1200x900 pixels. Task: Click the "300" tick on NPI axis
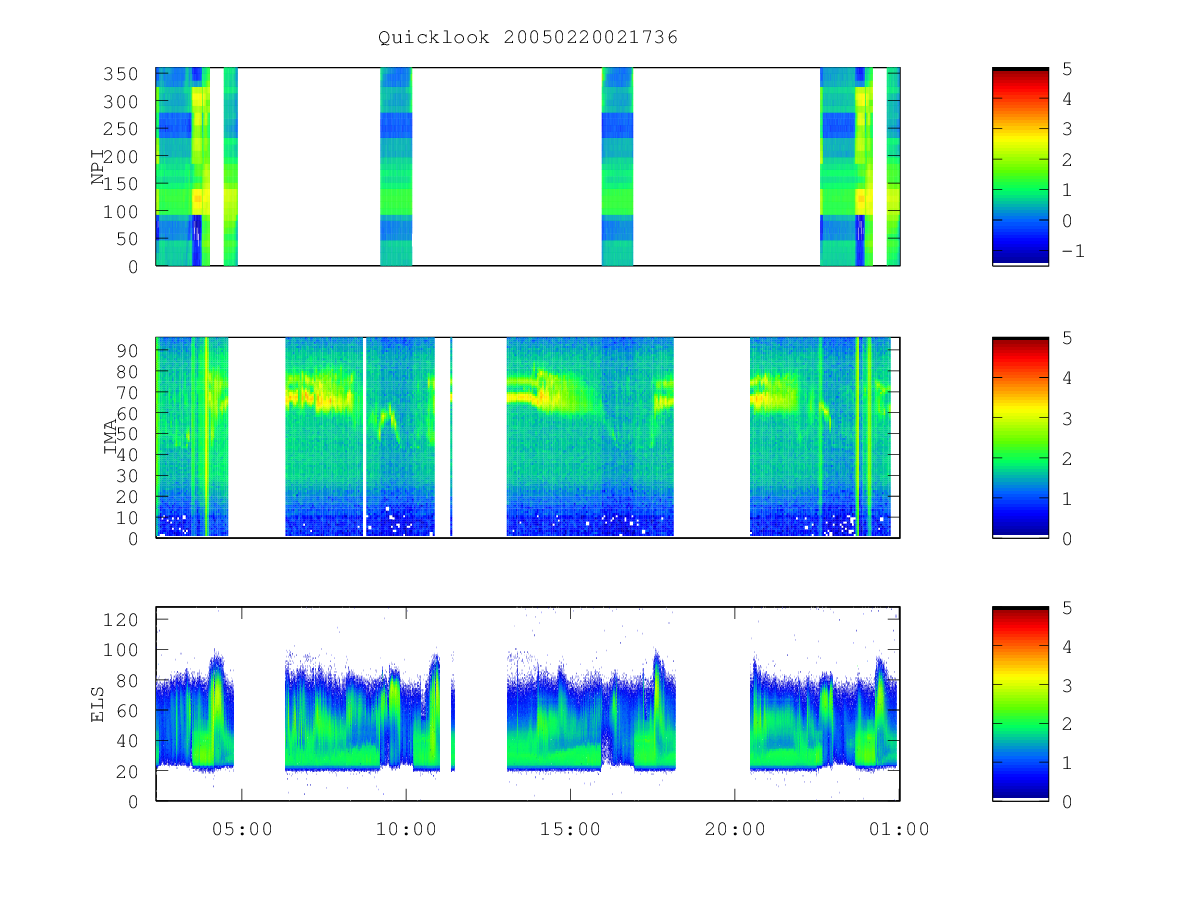coord(122,102)
